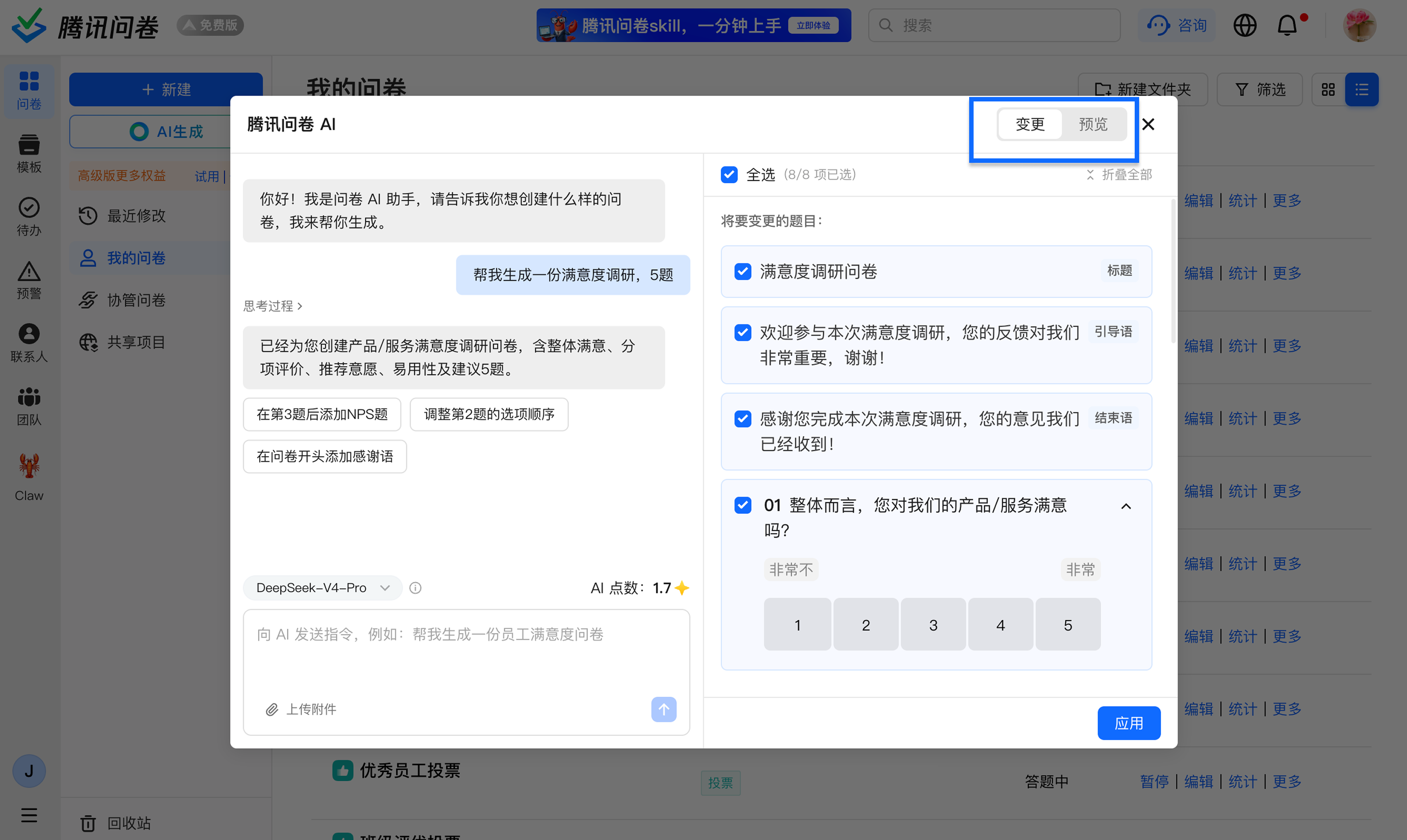Open the 筛选 filter button
Viewport: 1407px width, 840px height.
[x=1259, y=89]
